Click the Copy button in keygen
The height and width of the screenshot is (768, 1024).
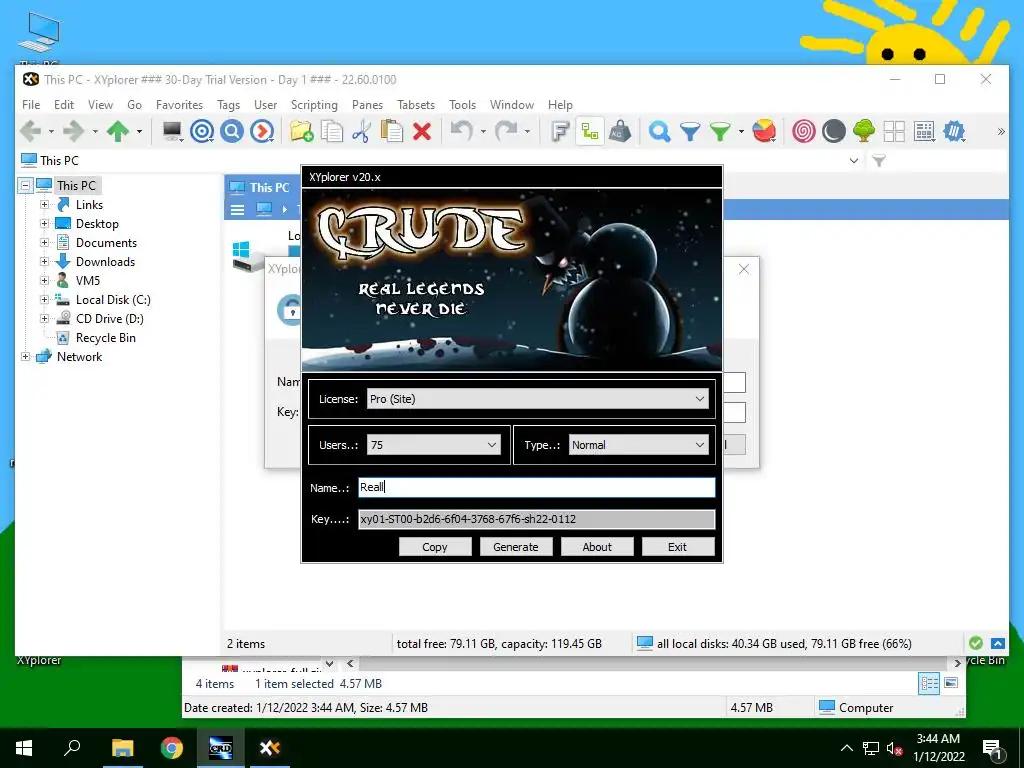coord(435,547)
